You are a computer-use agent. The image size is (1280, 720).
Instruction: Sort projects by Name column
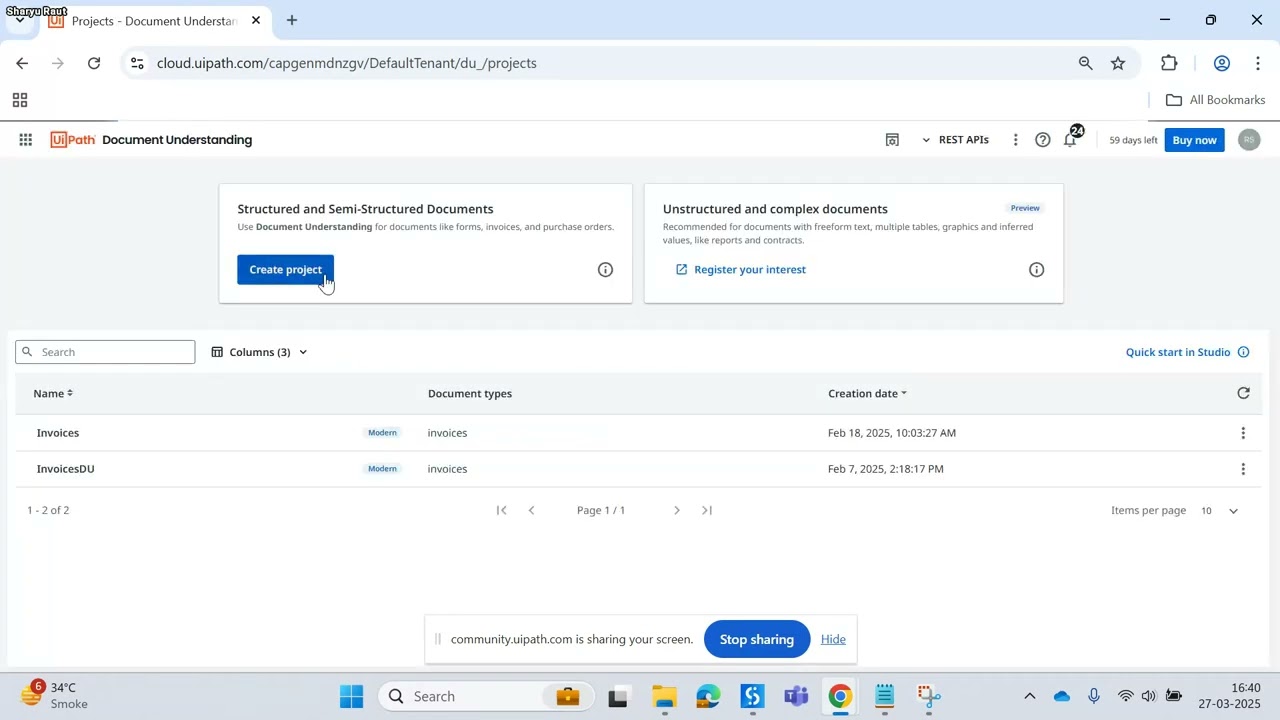click(53, 394)
